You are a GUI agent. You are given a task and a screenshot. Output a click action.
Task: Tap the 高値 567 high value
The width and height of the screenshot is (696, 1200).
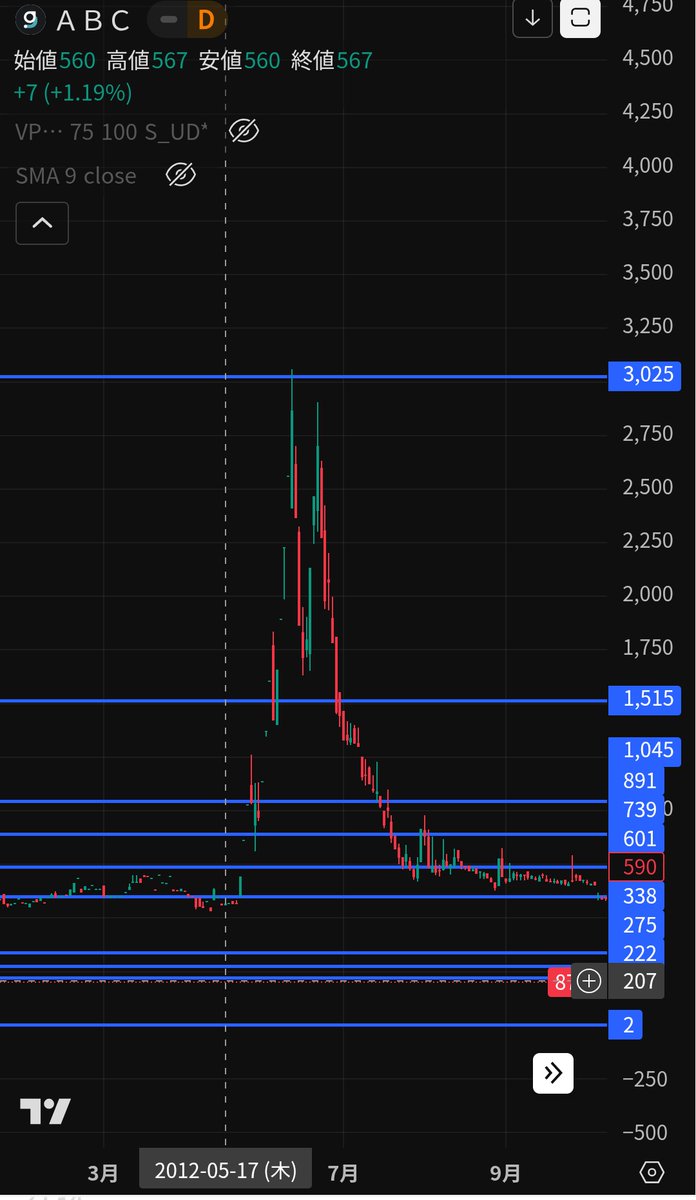point(147,61)
